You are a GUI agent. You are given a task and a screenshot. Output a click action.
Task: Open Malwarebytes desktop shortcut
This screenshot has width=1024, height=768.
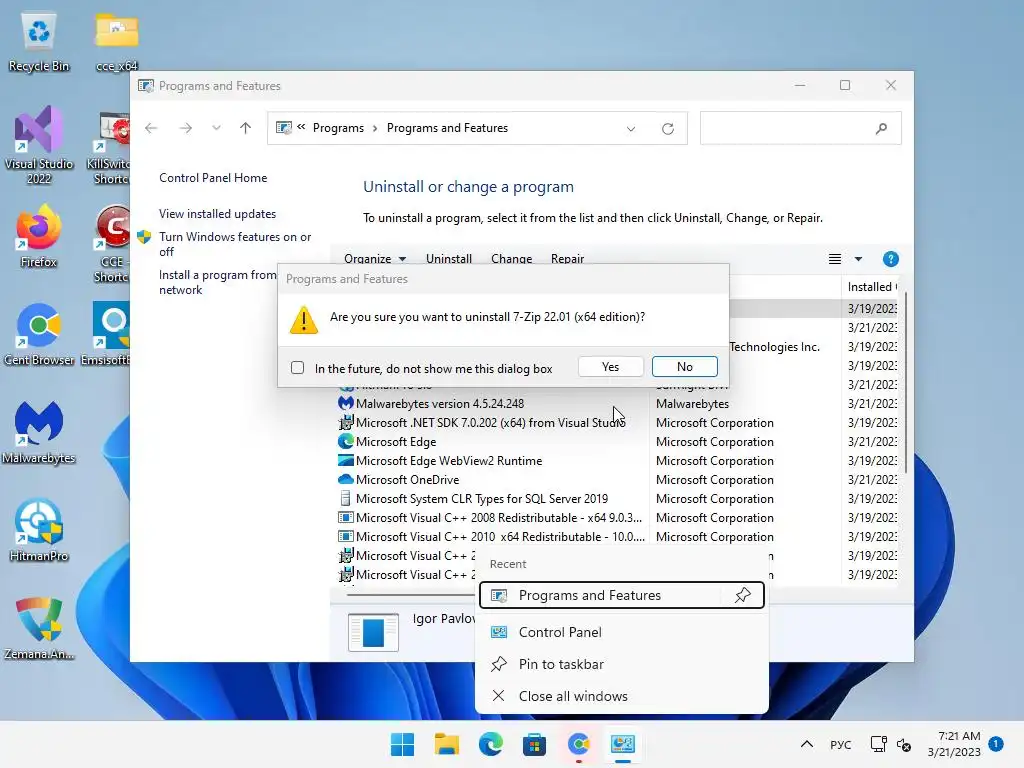pos(39,432)
